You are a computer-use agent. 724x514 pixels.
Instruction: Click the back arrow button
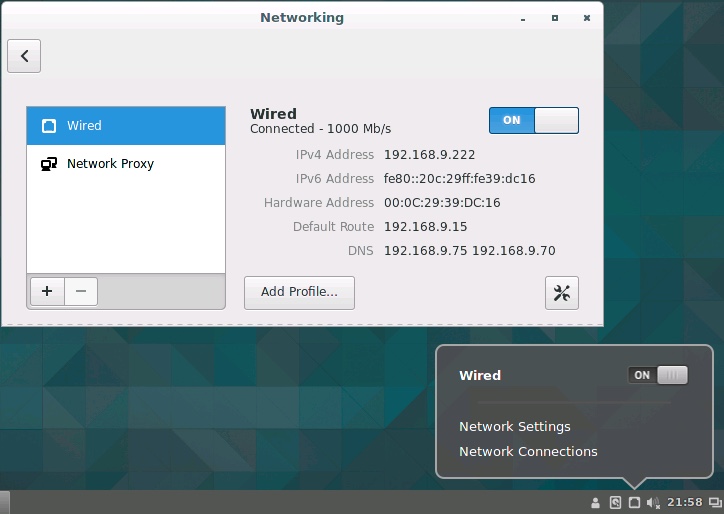24,57
